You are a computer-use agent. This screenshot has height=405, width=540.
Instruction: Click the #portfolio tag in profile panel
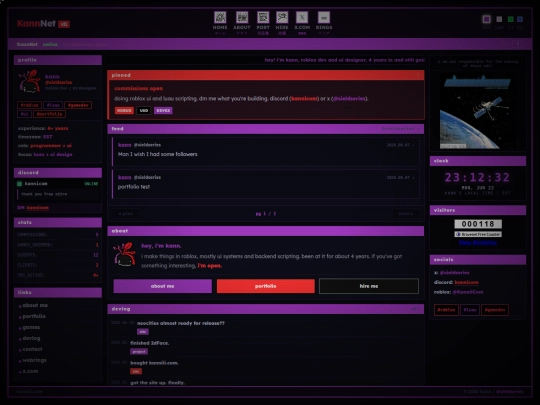point(50,114)
